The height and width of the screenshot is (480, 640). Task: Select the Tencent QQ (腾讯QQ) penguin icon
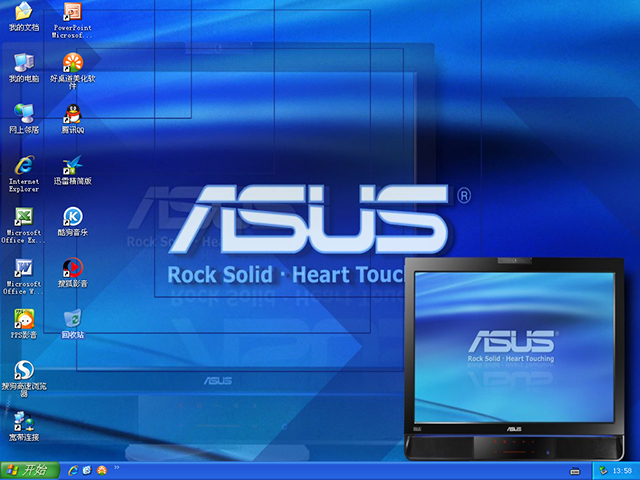tap(72, 113)
